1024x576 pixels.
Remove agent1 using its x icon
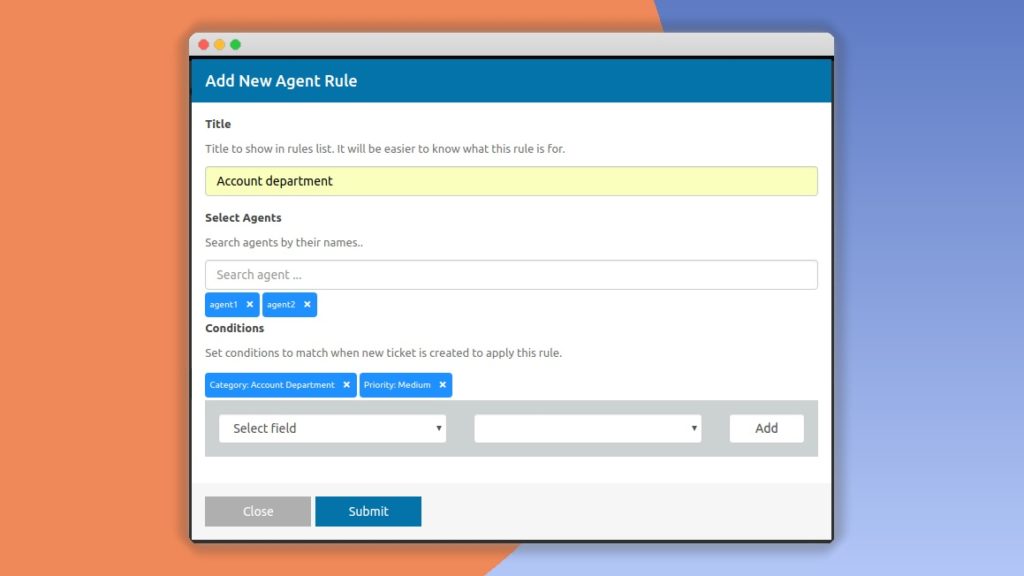(249, 305)
